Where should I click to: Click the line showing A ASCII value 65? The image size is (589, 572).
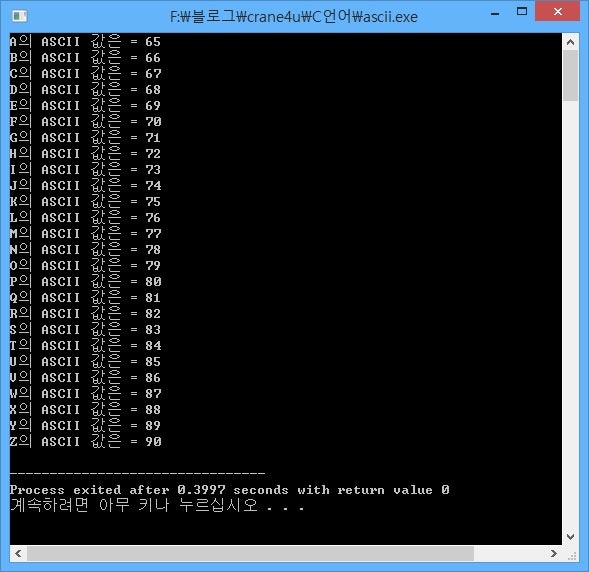point(86,41)
